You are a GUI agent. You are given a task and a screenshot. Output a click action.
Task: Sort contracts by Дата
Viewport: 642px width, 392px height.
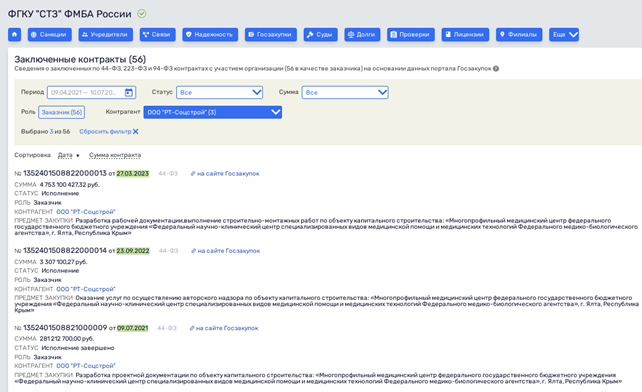point(65,155)
